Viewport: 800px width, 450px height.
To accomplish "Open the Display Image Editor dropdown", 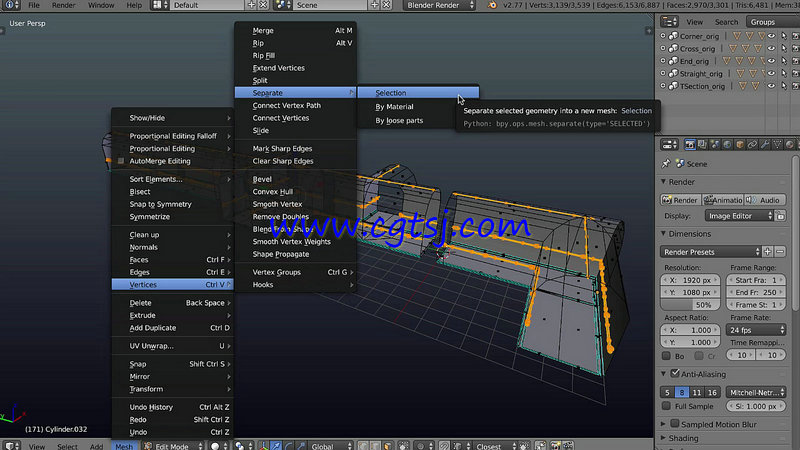I will (x=740, y=216).
